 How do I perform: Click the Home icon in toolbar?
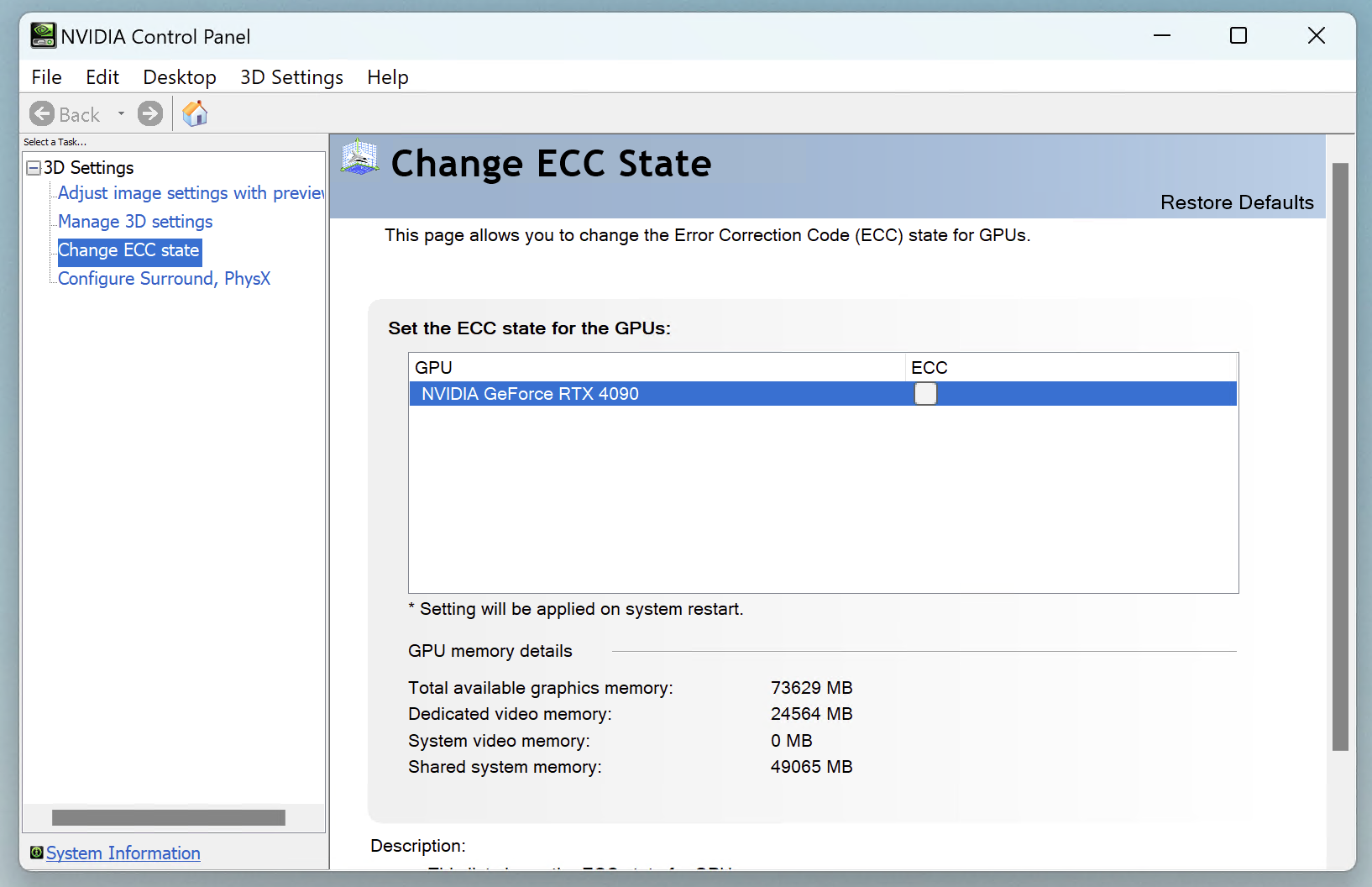pos(195,113)
